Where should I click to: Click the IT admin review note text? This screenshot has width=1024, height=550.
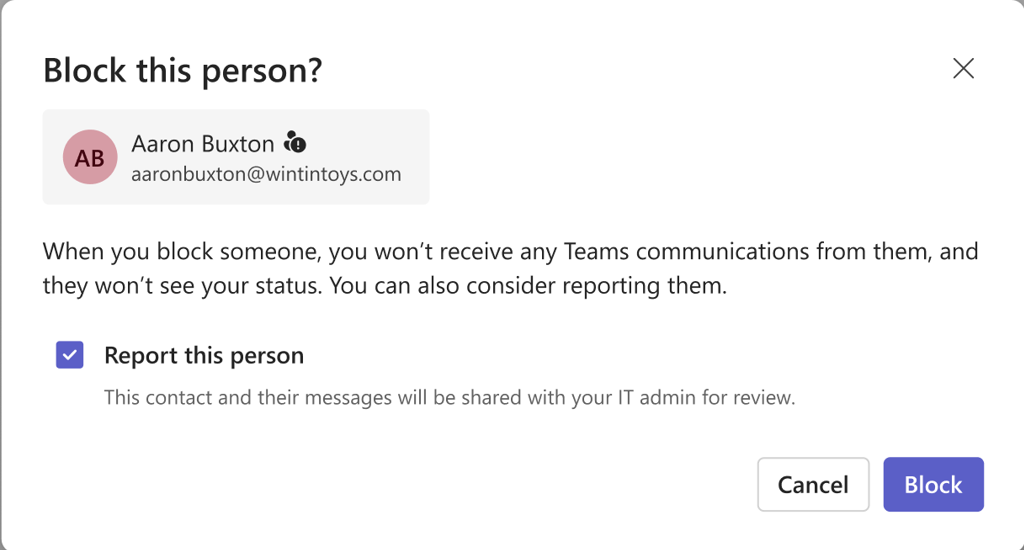click(449, 397)
